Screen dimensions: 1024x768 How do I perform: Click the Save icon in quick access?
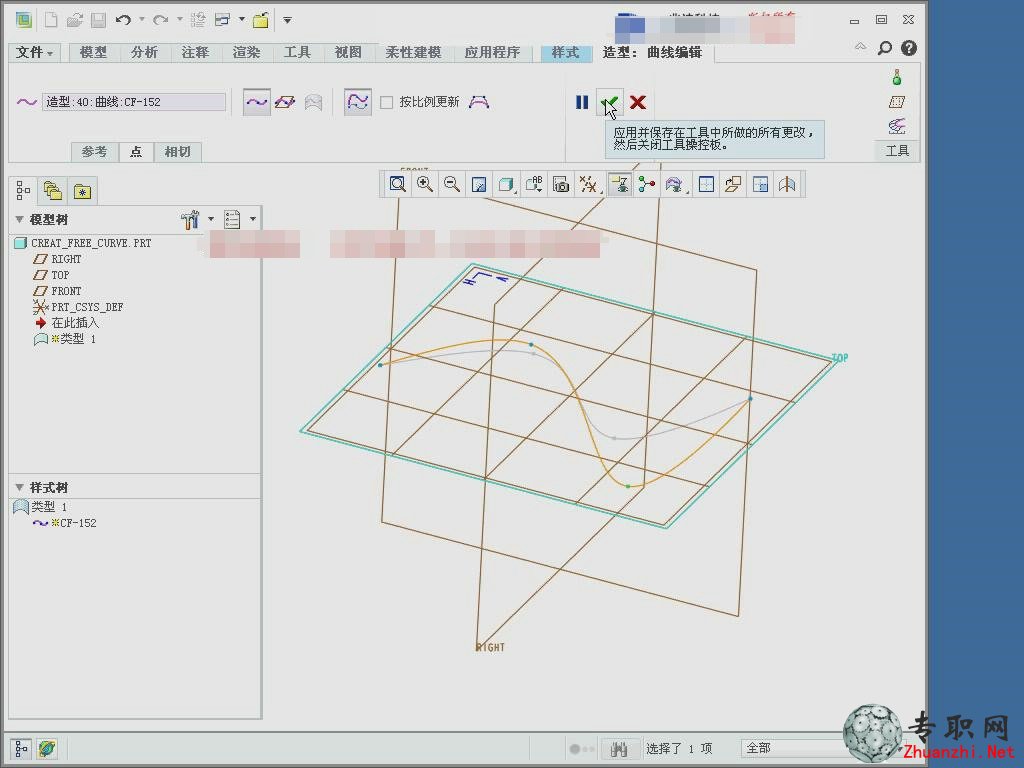(x=98, y=20)
